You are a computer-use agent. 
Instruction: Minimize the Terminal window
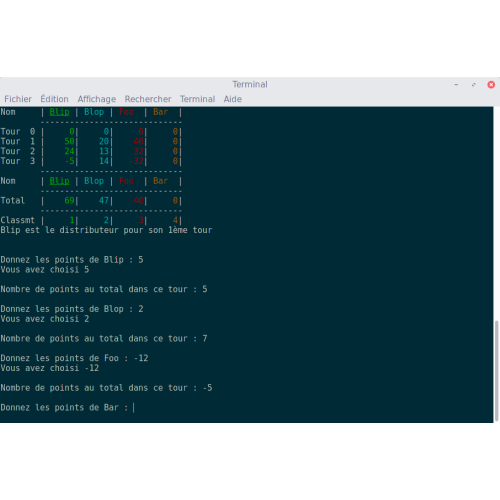click(456, 85)
